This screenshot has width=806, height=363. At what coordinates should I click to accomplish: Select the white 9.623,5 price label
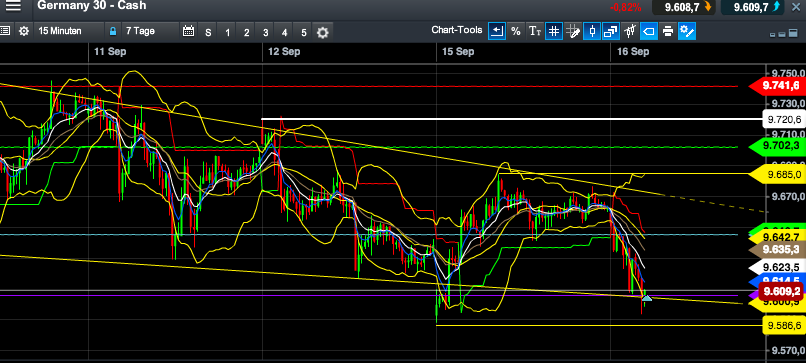(x=777, y=267)
